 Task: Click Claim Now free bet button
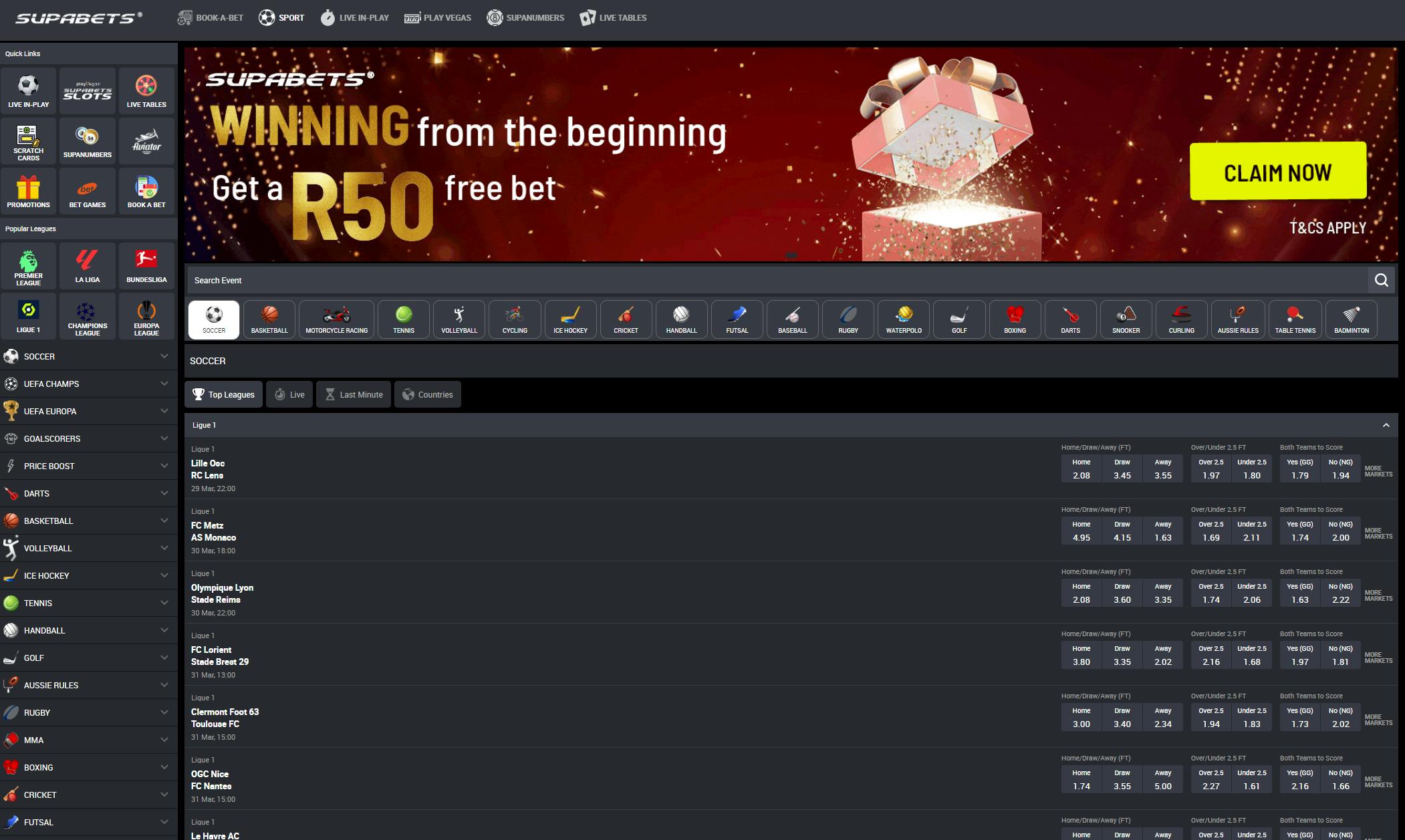[1277, 172]
